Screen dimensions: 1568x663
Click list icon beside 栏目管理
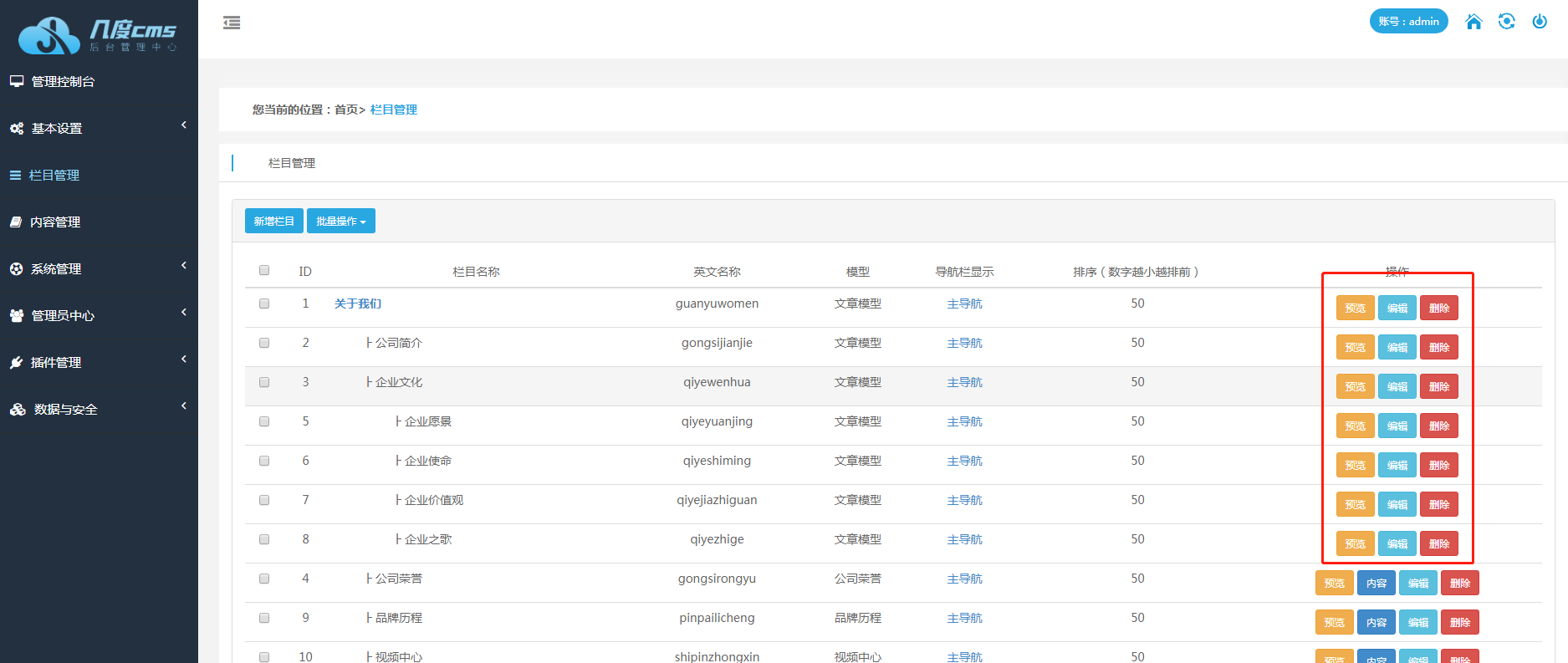15,176
